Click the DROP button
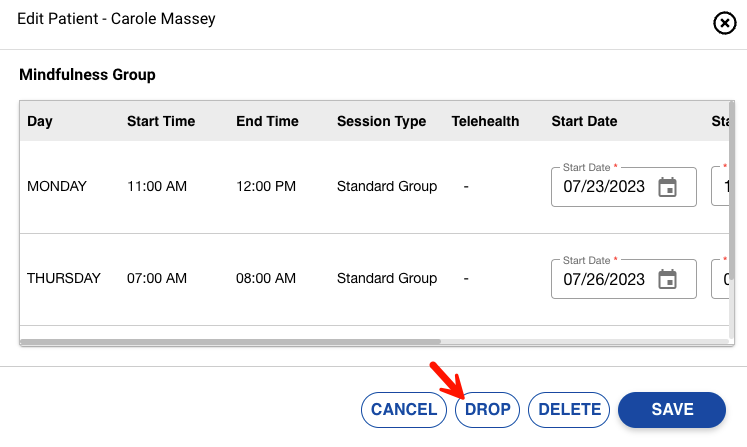This screenshot has width=747, height=447. (488, 409)
